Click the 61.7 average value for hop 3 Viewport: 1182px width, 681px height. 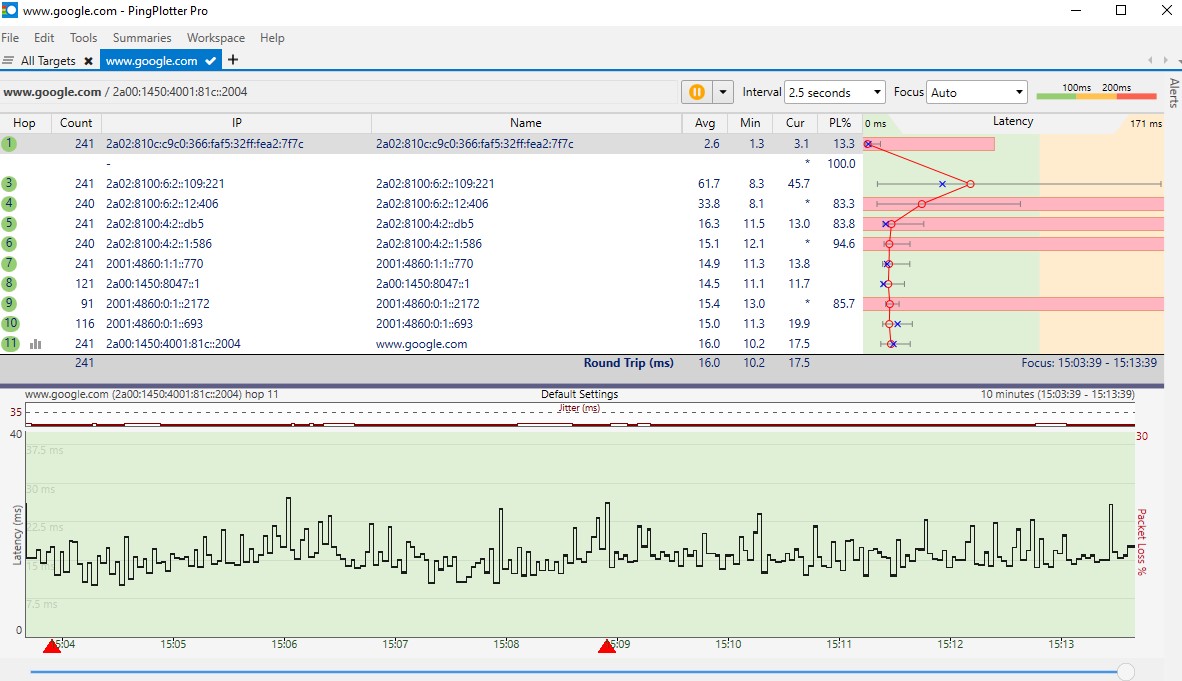click(709, 183)
